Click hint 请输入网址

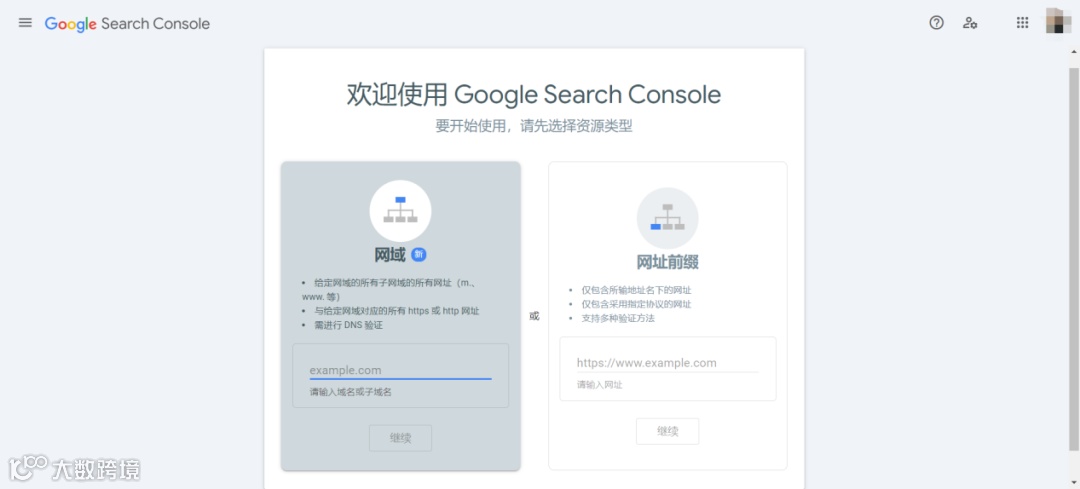click(600, 385)
